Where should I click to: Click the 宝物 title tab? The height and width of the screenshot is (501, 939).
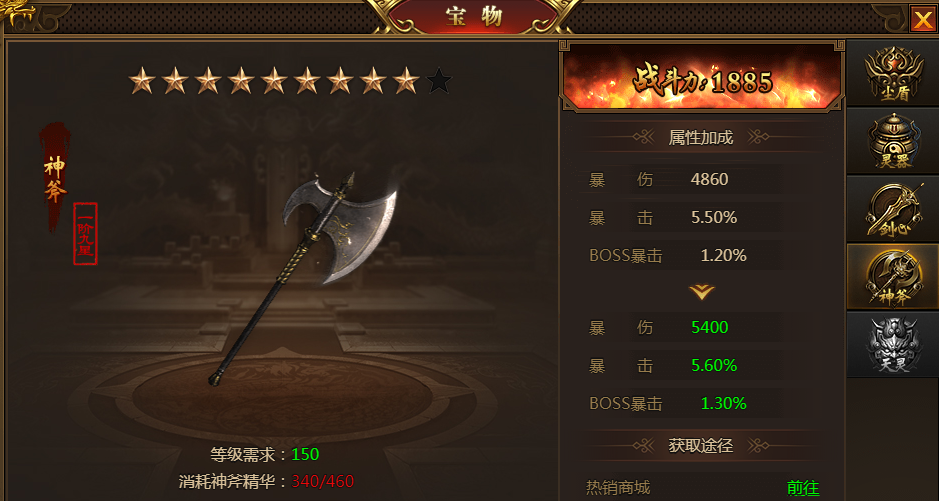pos(473,17)
